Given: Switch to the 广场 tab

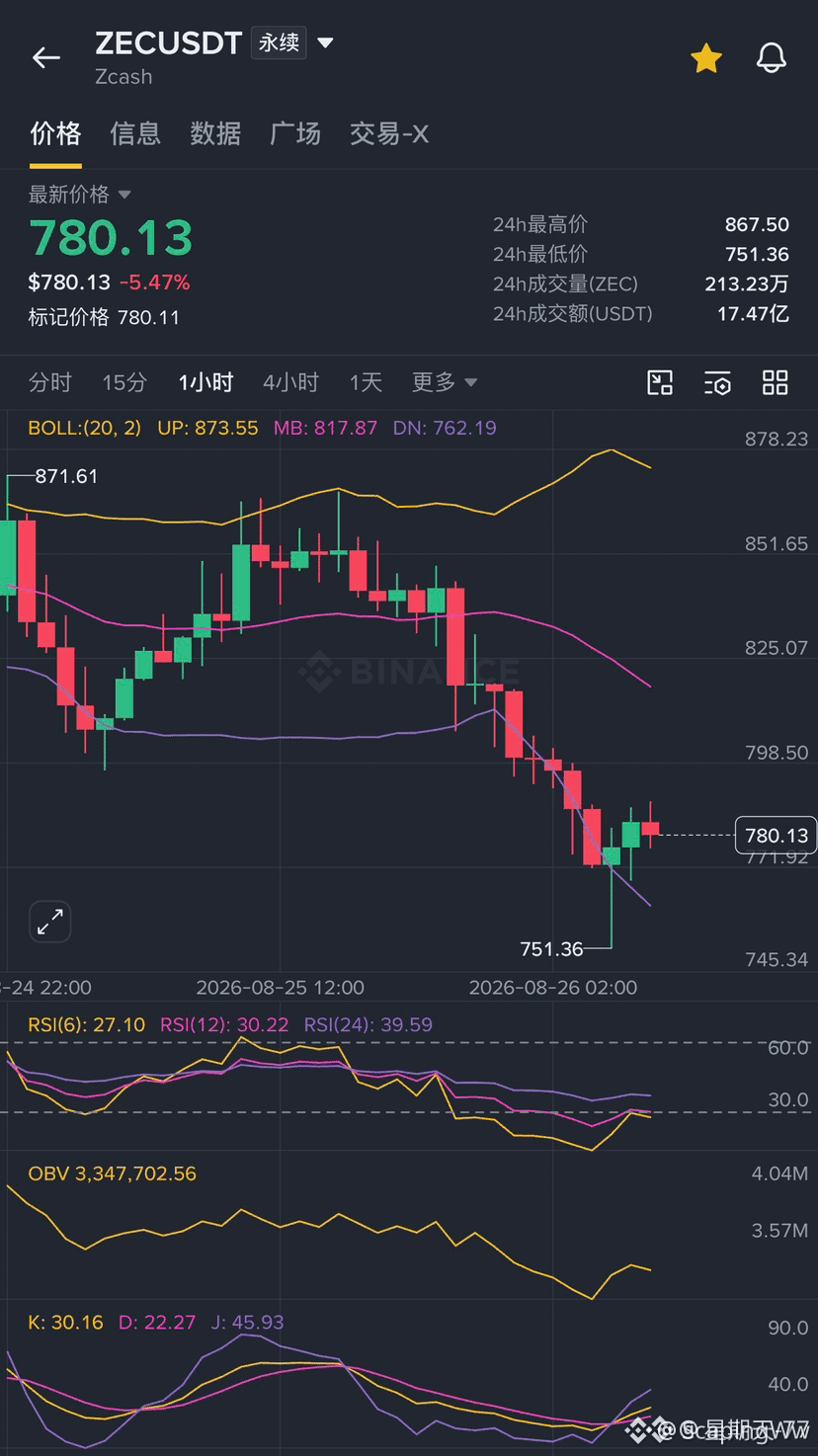Looking at the screenshot, I should [295, 133].
